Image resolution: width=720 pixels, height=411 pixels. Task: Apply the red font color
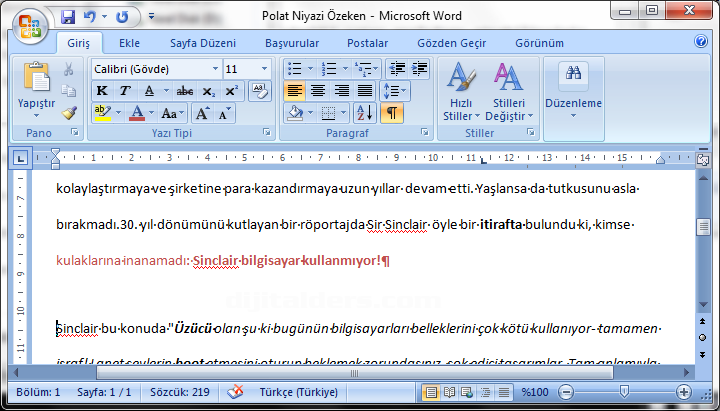coord(137,113)
